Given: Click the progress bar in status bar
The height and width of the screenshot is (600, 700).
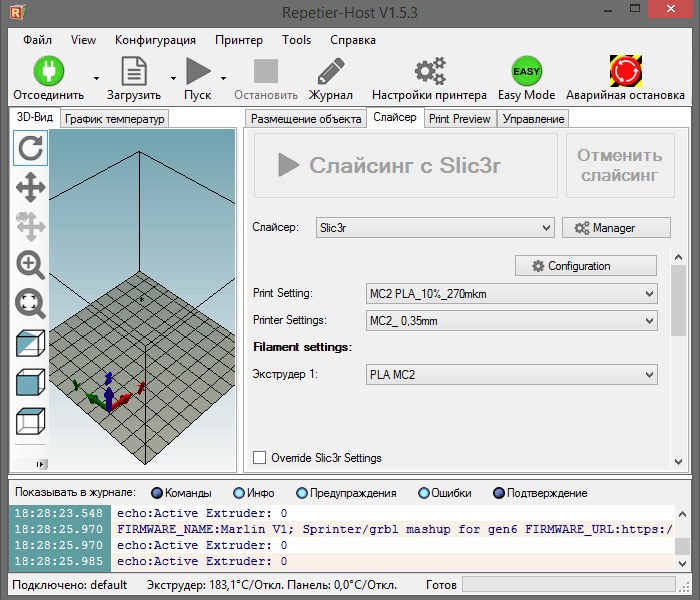Looking at the screenshot, I should click(568, 584).
